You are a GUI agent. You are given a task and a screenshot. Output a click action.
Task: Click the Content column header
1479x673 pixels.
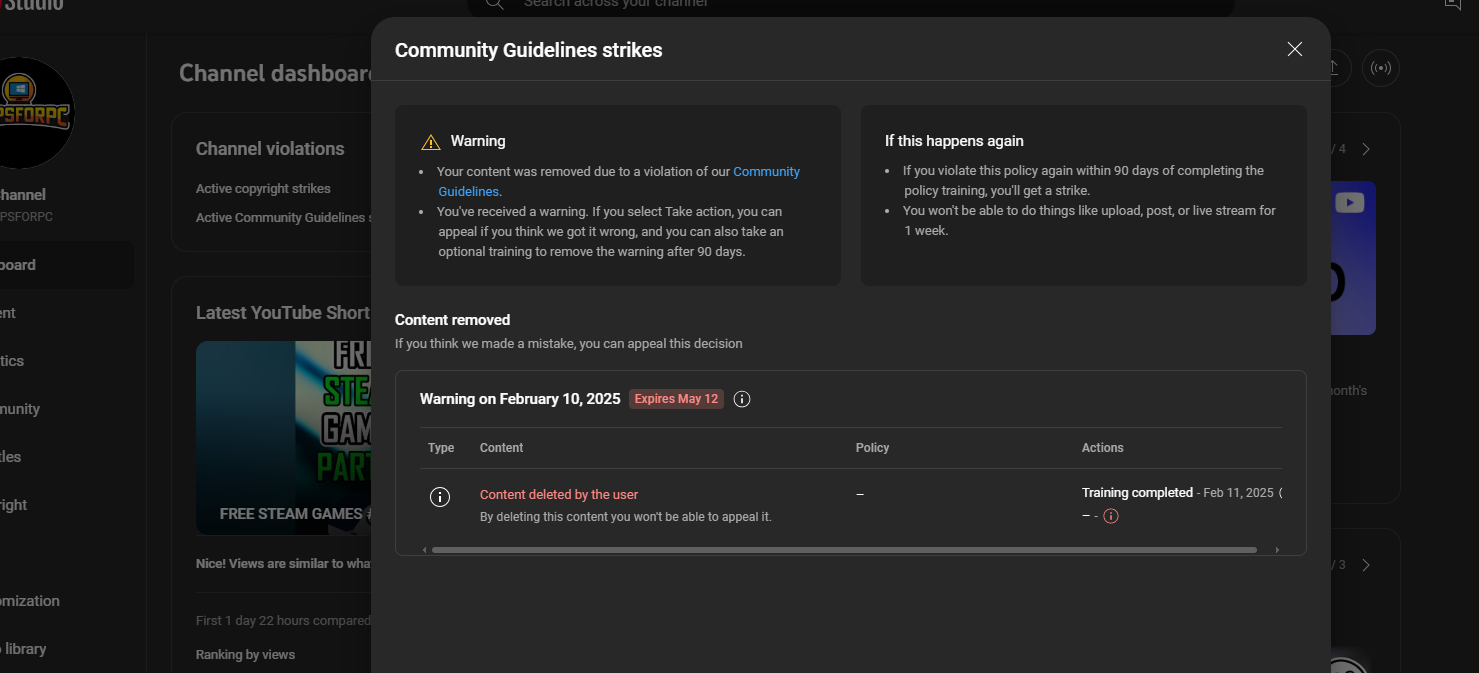click(501, 448)
